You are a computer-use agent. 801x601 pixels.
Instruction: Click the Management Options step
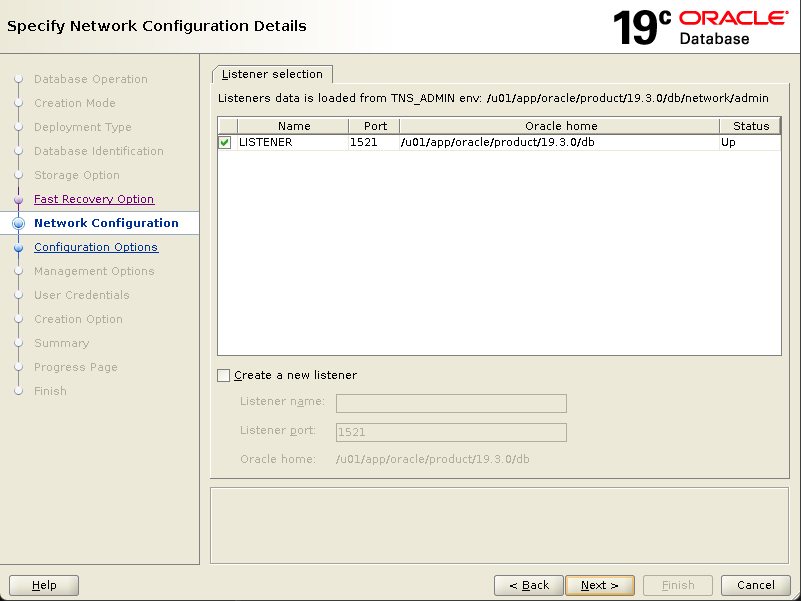94,271
